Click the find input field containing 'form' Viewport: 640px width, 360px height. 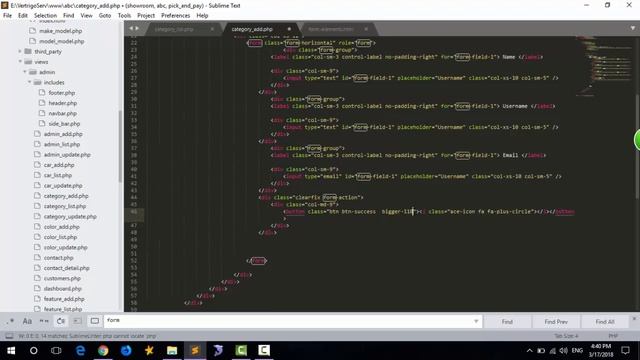tap(288, 321)
